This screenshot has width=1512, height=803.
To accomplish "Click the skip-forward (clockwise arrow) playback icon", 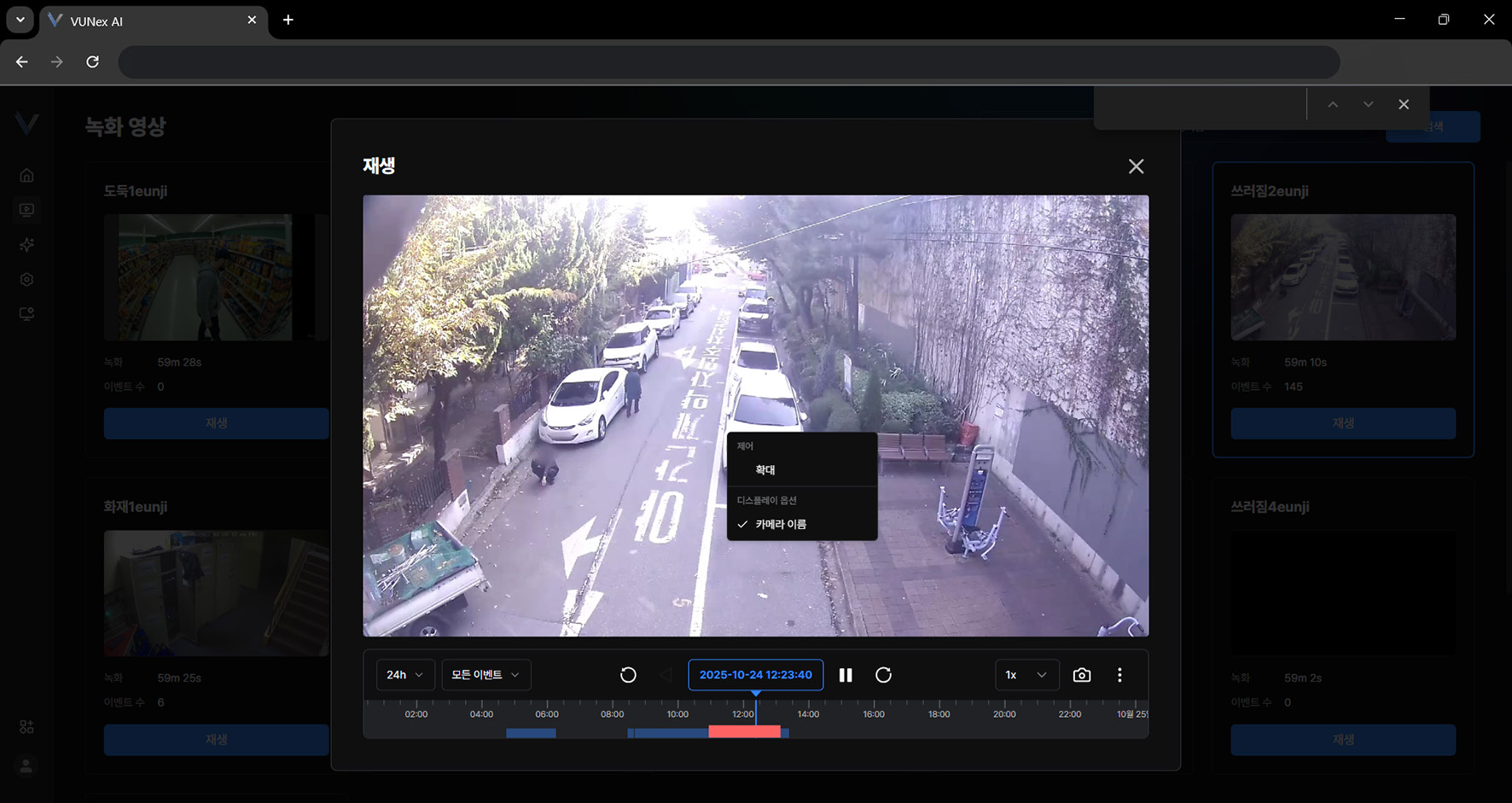I will pos(883,675).
